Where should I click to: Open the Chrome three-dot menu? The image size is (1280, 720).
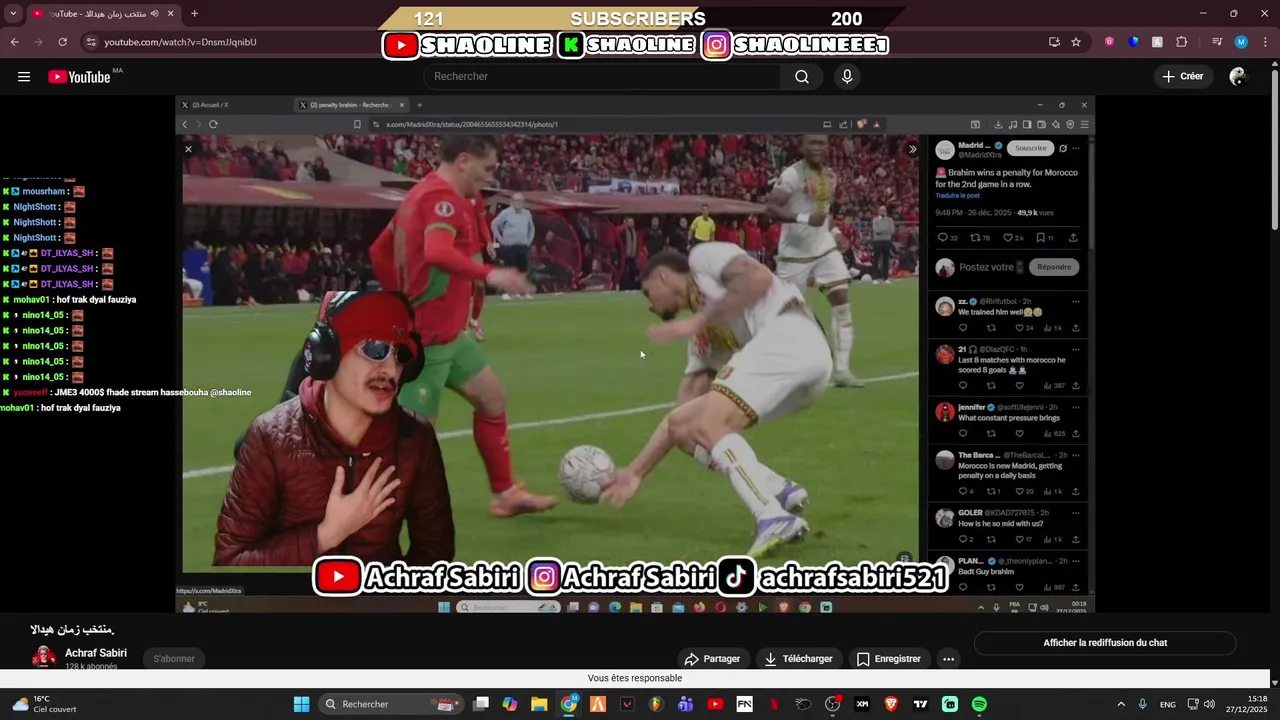(1266, 42)
